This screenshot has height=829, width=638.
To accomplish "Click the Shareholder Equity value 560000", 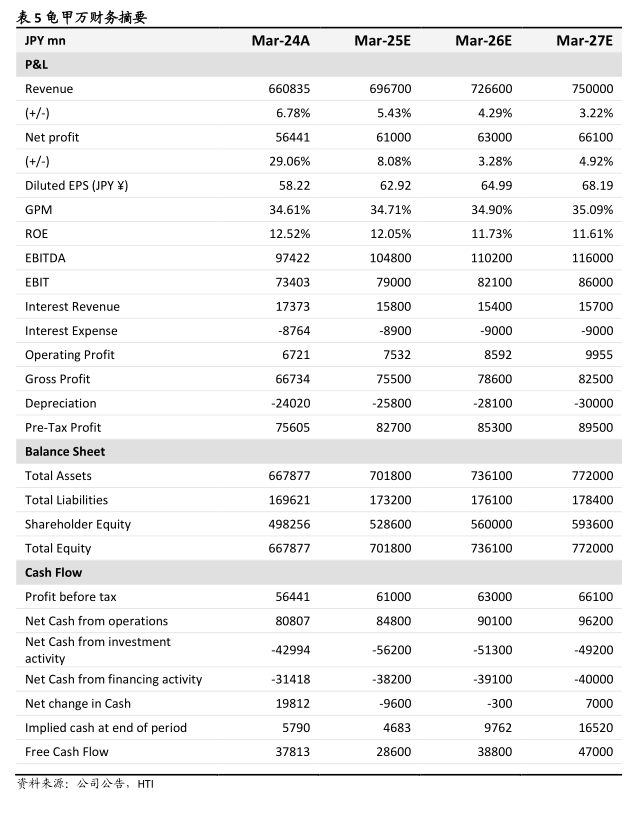I will click(x=491, y=524).
